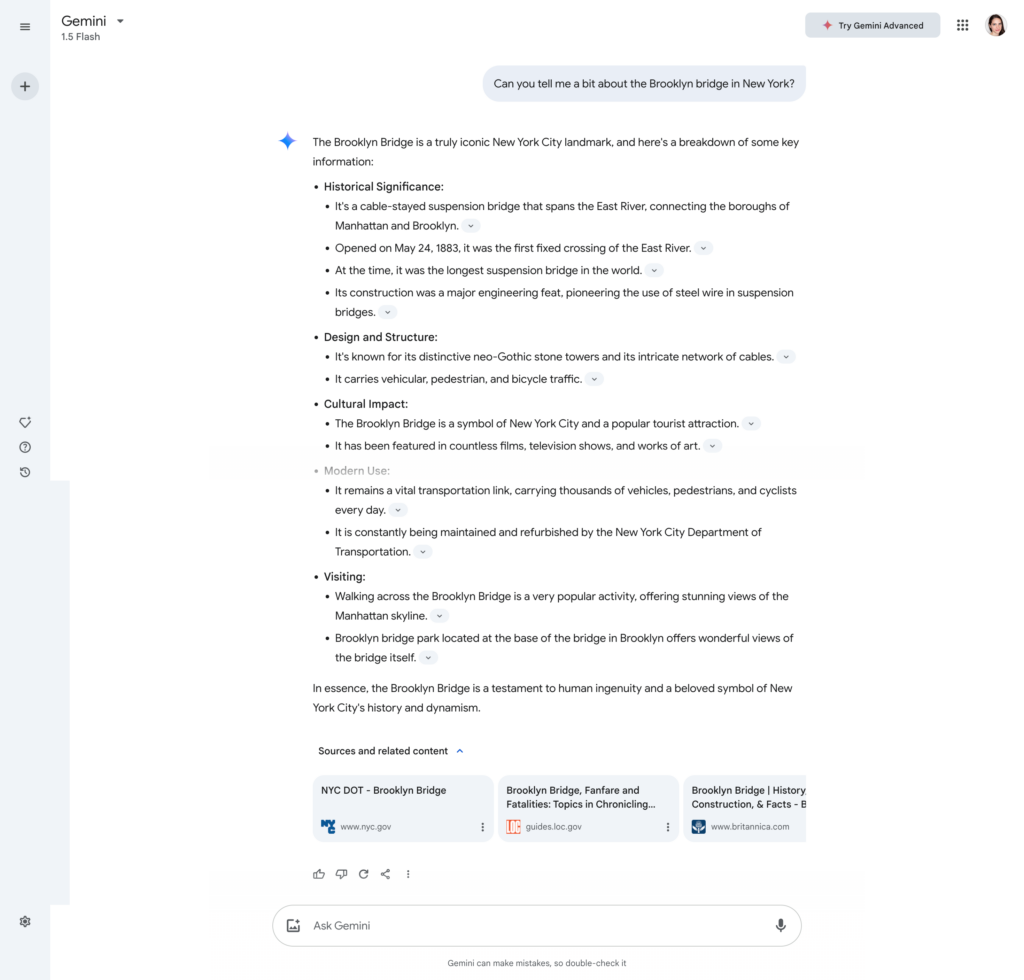Viewport: 1024px width, 980px height.
Task: Expand chevron after 'every day.'
Action: coord(398,510)
